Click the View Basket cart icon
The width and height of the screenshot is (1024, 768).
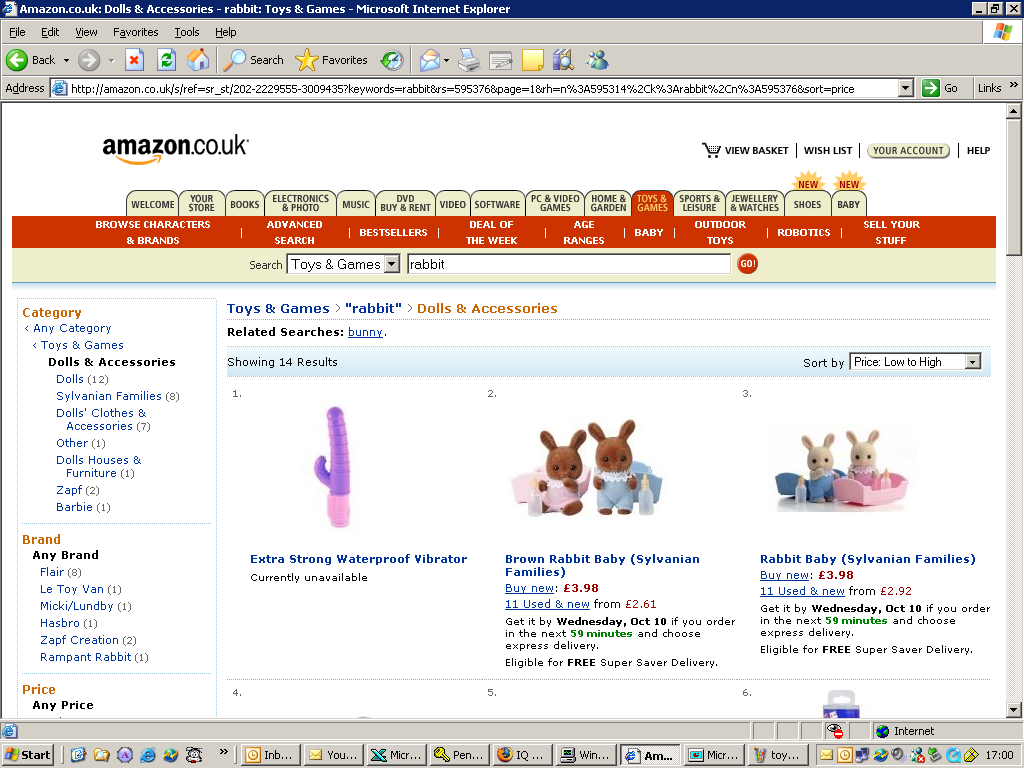tap(711, 150)
